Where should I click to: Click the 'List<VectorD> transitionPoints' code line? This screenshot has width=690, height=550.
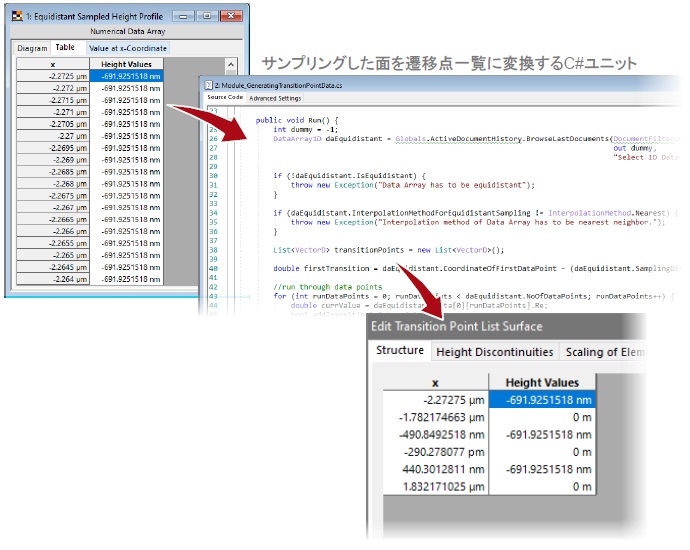point(389,250)
